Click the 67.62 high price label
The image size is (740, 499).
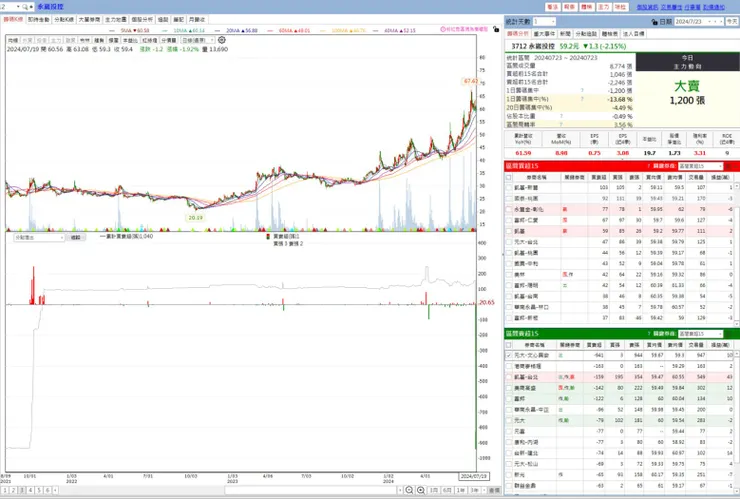471,81
